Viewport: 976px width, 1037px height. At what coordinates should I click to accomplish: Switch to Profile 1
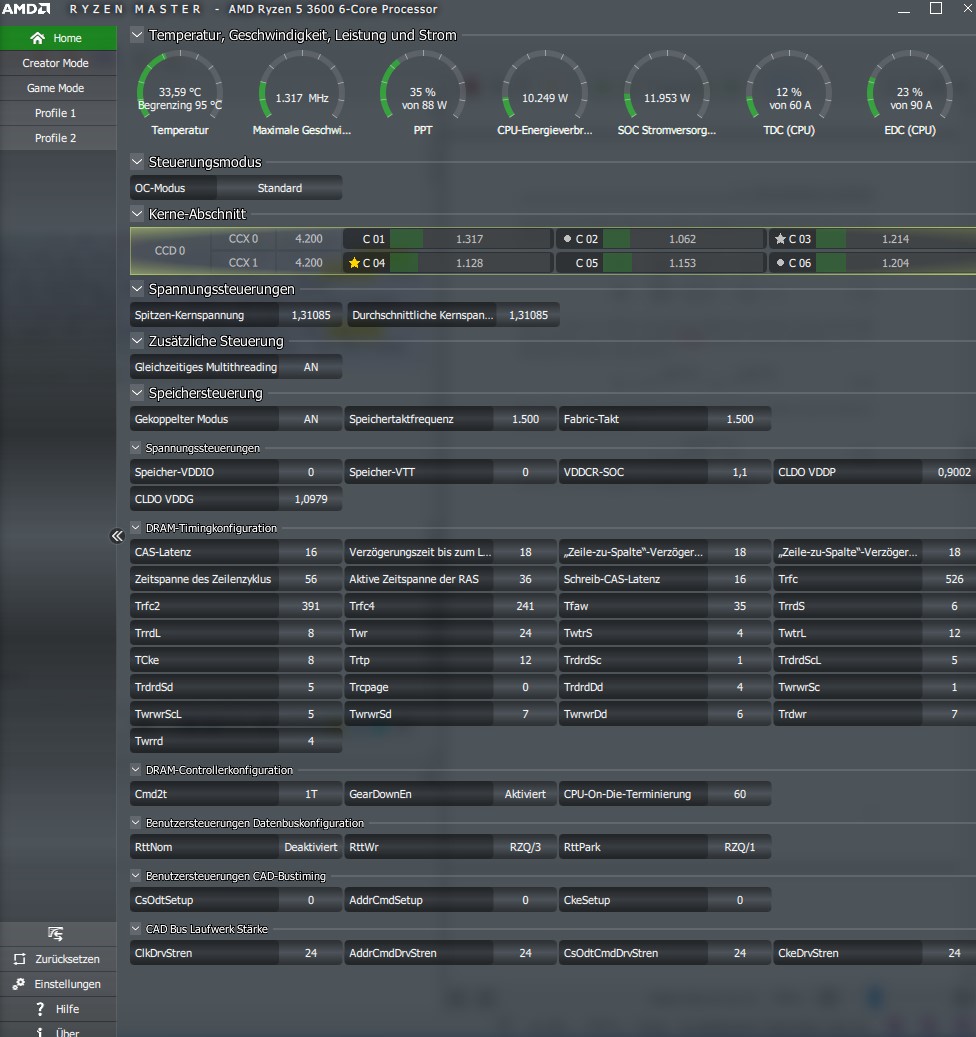pyautogui.click(x=58, y=113)
